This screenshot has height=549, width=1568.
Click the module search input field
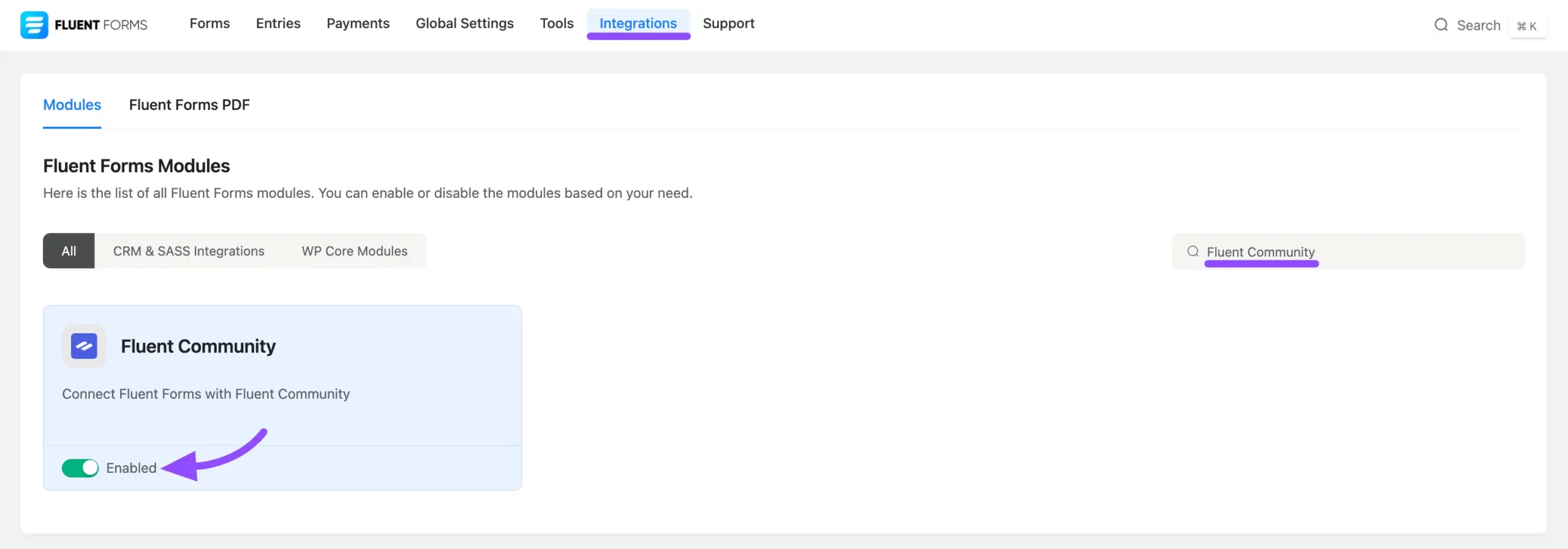[1347, 251]
